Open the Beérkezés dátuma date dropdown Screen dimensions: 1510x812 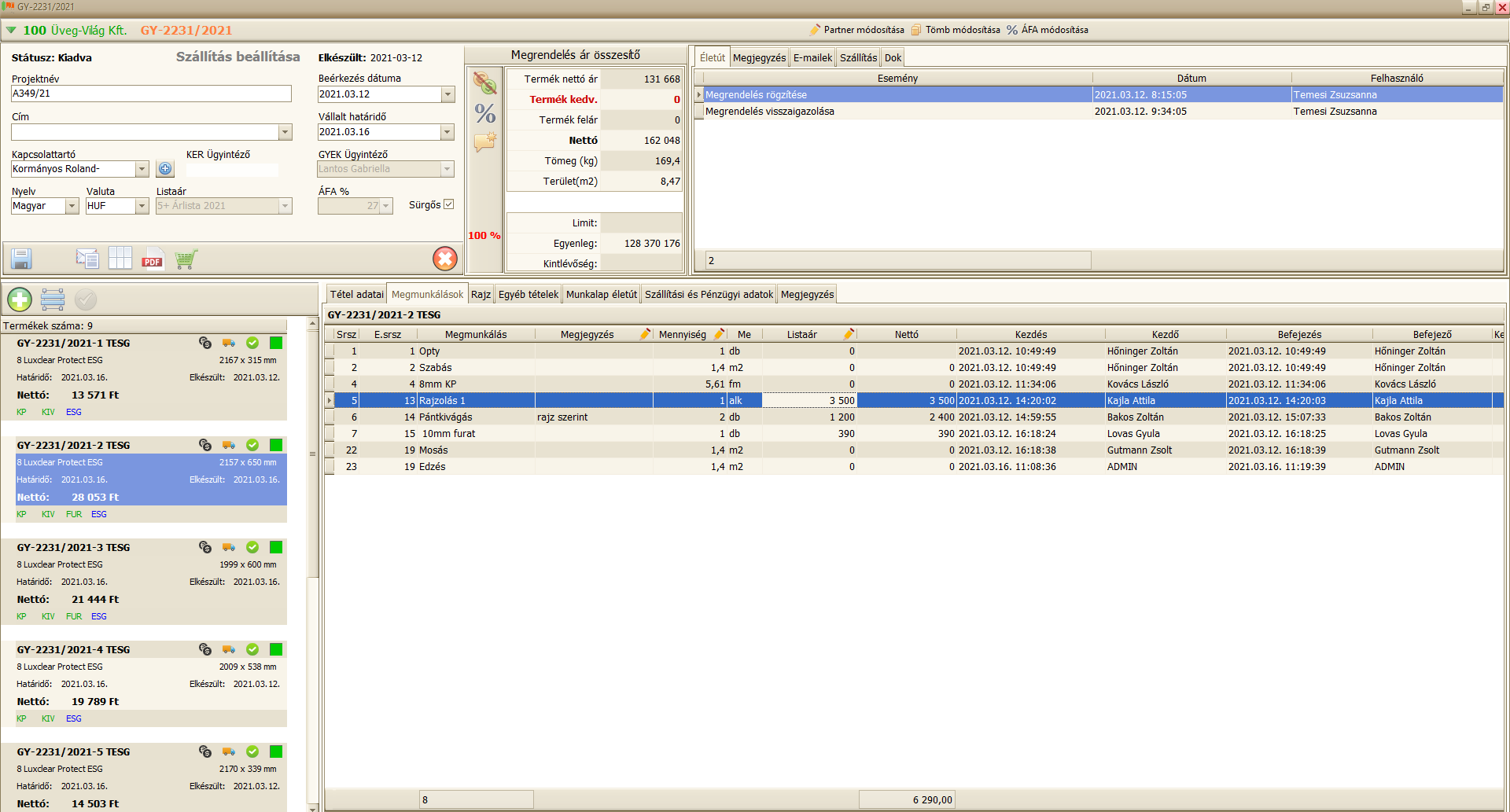point(447,94)
